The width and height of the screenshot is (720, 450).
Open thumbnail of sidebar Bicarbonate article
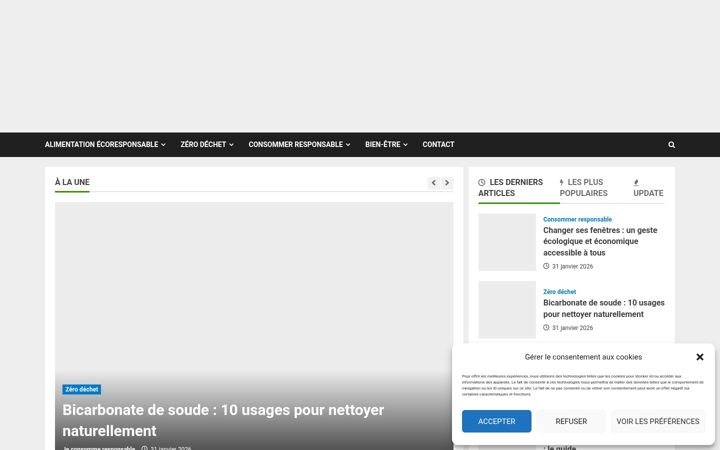507,309
